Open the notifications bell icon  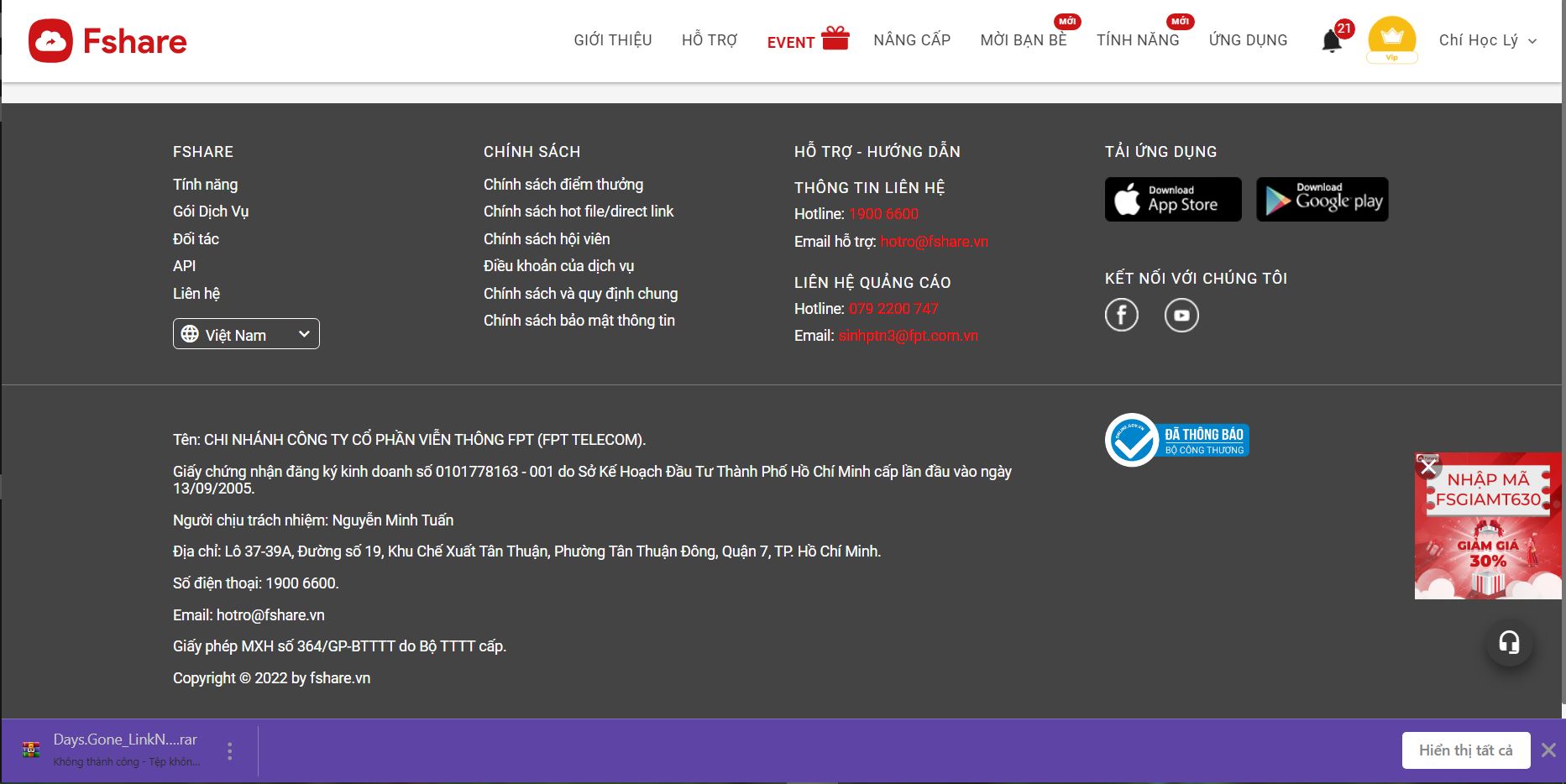point(1331,41)
